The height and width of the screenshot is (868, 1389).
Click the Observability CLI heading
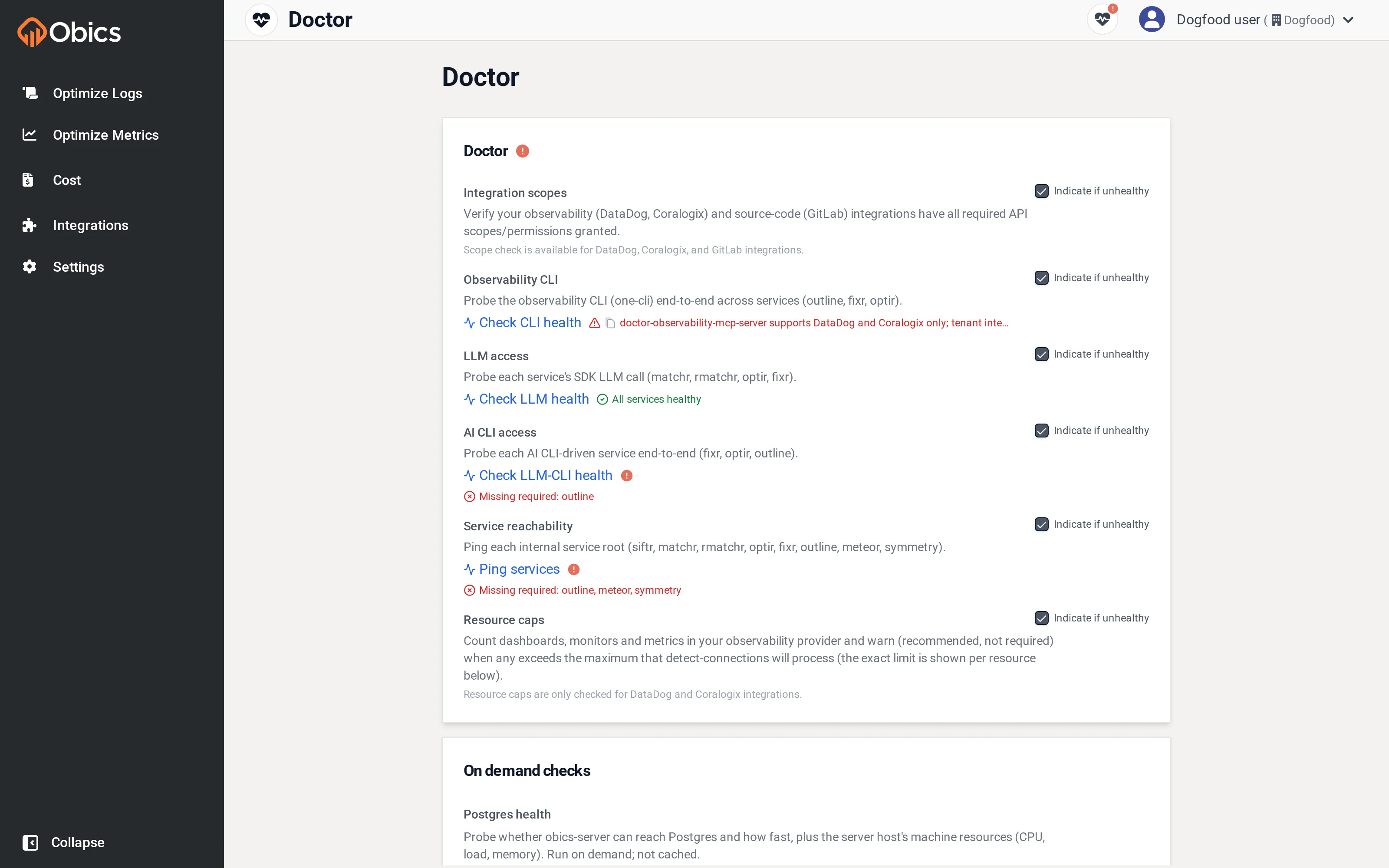coord(510,279)
